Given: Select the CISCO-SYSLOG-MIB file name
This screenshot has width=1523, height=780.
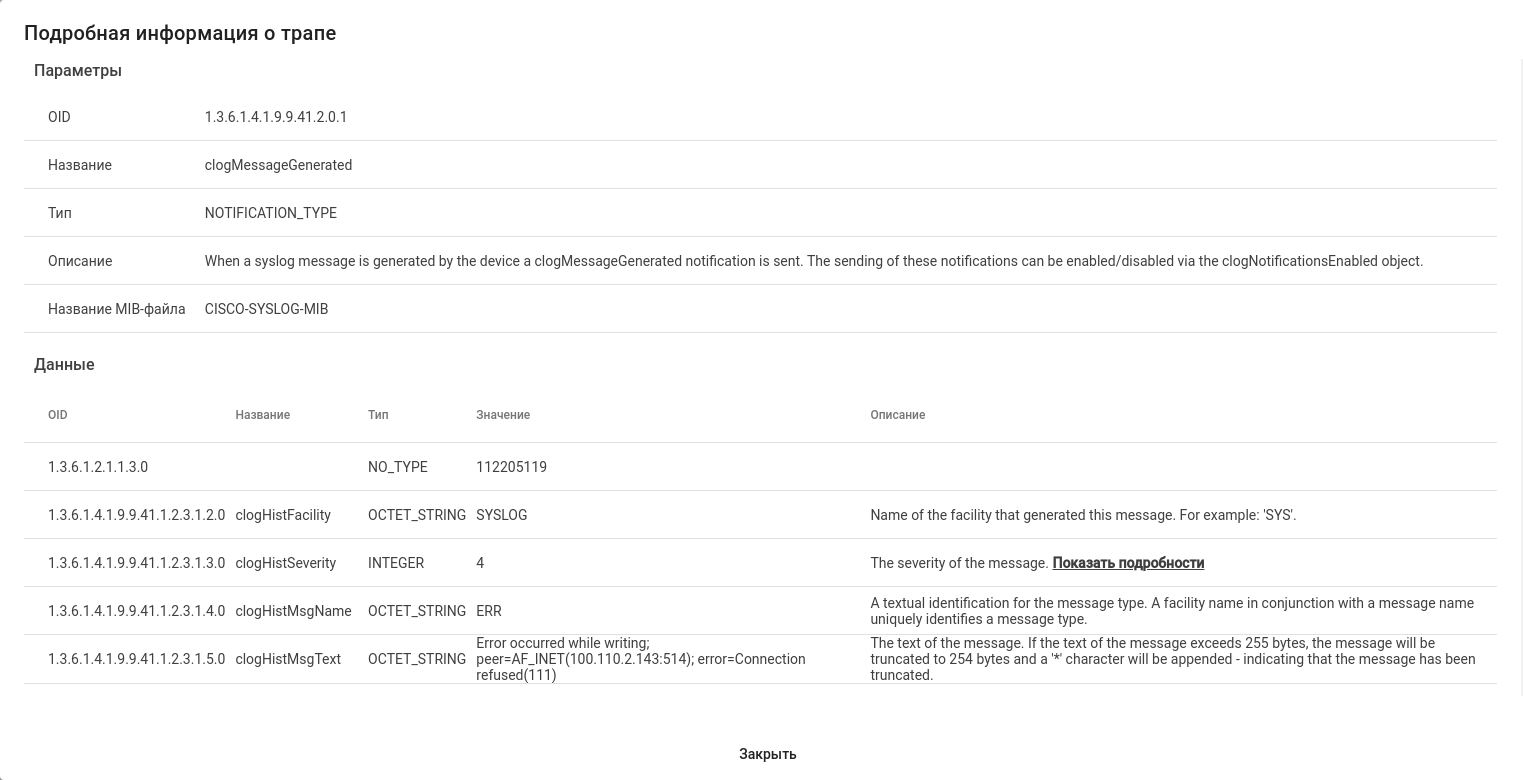Looking at the screenshot, I should (x=266, y=309).
